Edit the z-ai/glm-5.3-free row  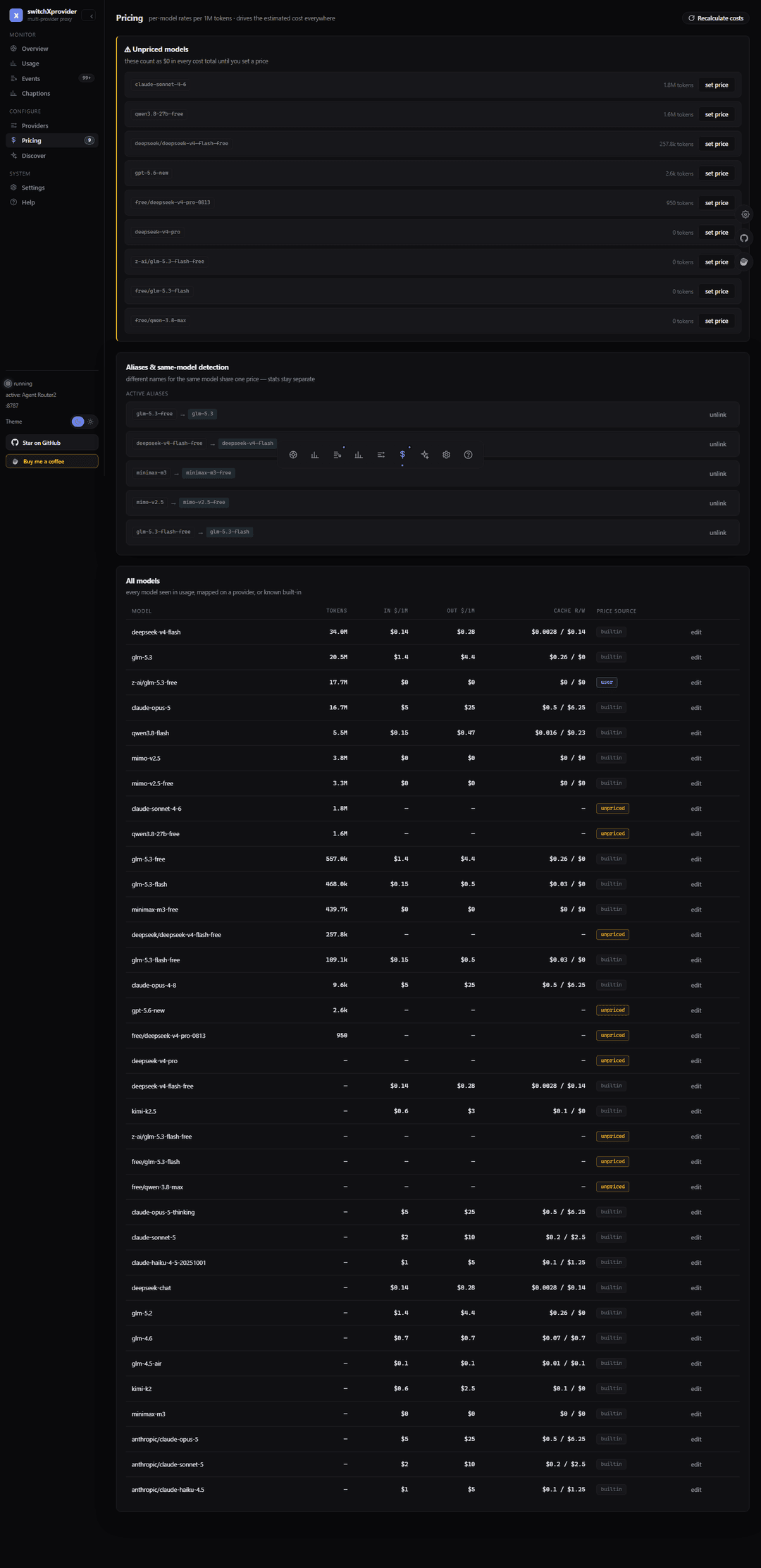[x=696, y=682]
